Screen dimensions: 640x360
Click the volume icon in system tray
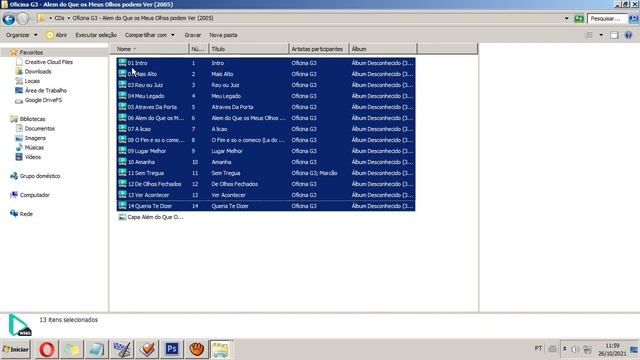pos(575,349)
